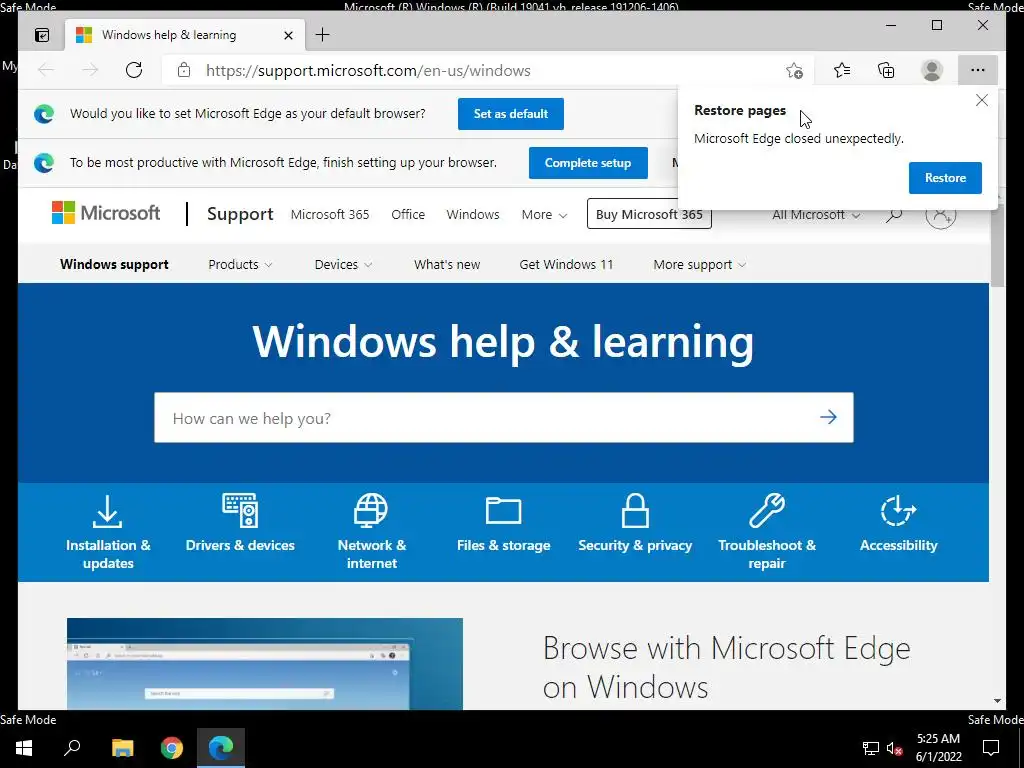The image size is (1024, 768).
Task: Open the What's new menu item
Action: click(447, 264)
